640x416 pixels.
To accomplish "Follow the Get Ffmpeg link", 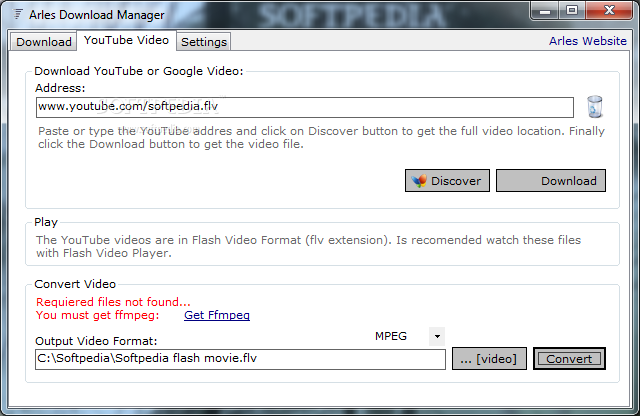I will pyautogui.click(x=217, y=315).
